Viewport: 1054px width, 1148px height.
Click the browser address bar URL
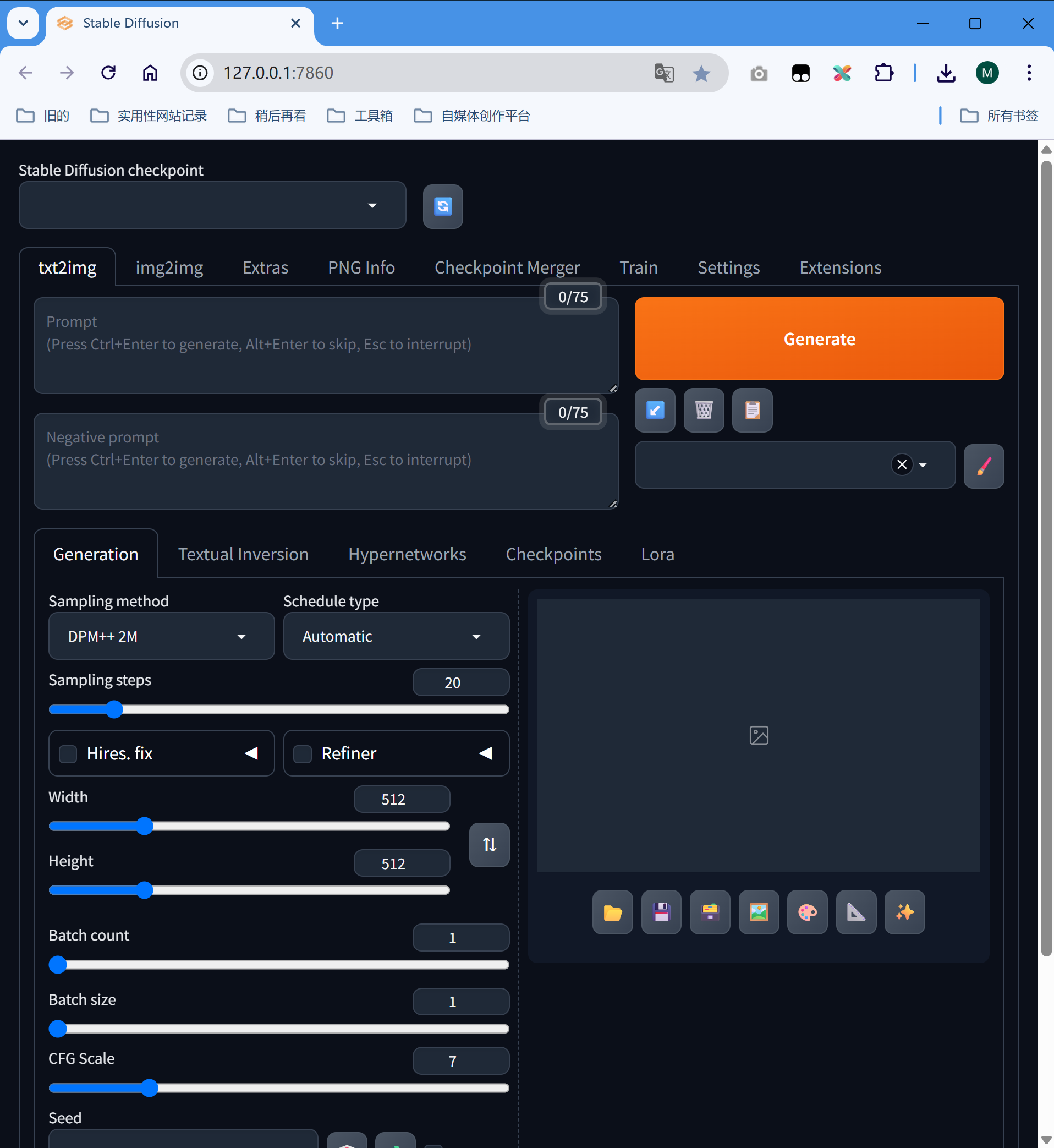pyautogui.click(x=278, y=73)
